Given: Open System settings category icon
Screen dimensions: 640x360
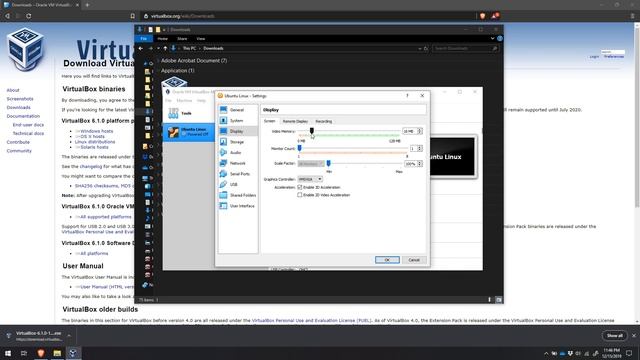Looking at the screenshot, I should [223, 120].
